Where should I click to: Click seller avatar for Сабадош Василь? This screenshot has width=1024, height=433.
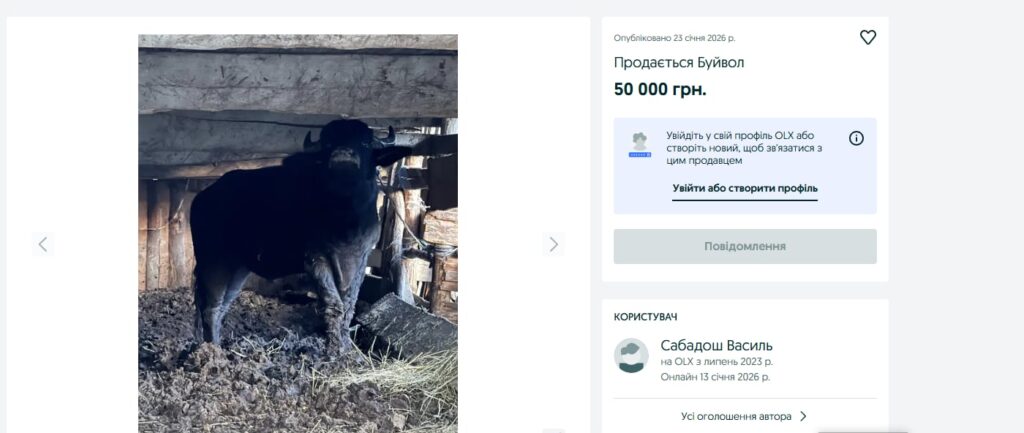pyautogui.click(x=631, y=355)
